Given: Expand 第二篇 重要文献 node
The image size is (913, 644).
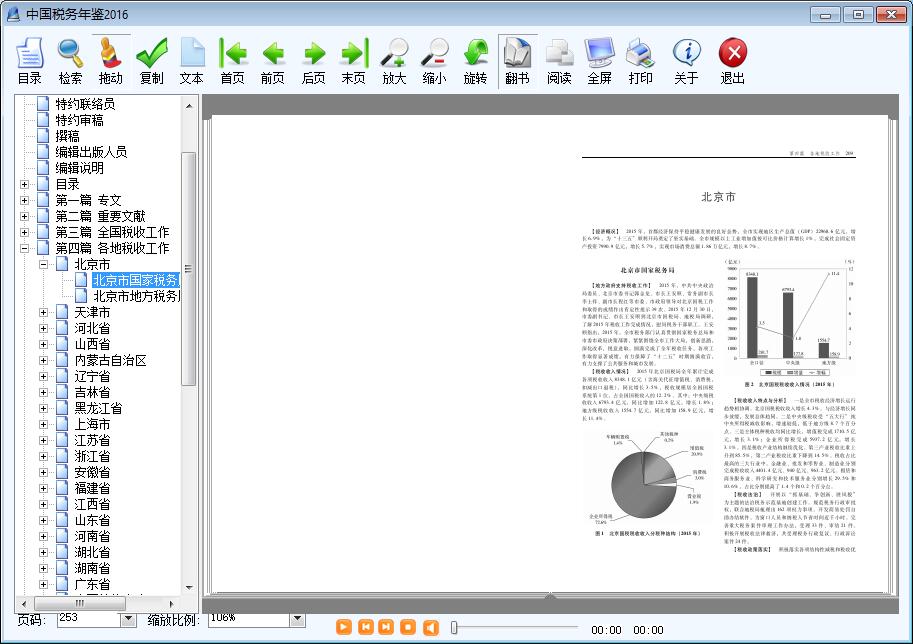Looking at the screenshot, I should tap(24, 217).
